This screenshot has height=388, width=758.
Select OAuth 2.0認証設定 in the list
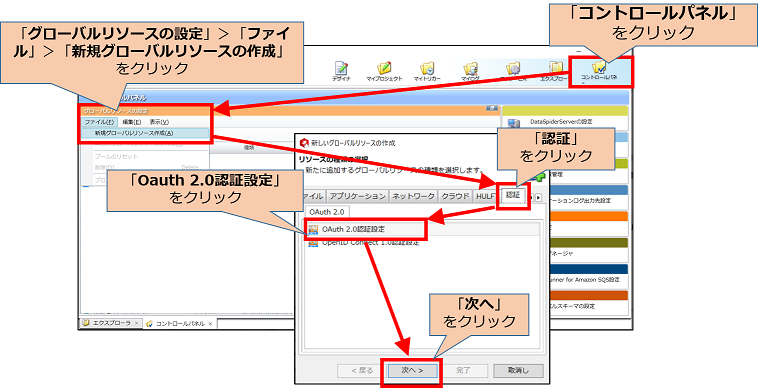point(423,230)
